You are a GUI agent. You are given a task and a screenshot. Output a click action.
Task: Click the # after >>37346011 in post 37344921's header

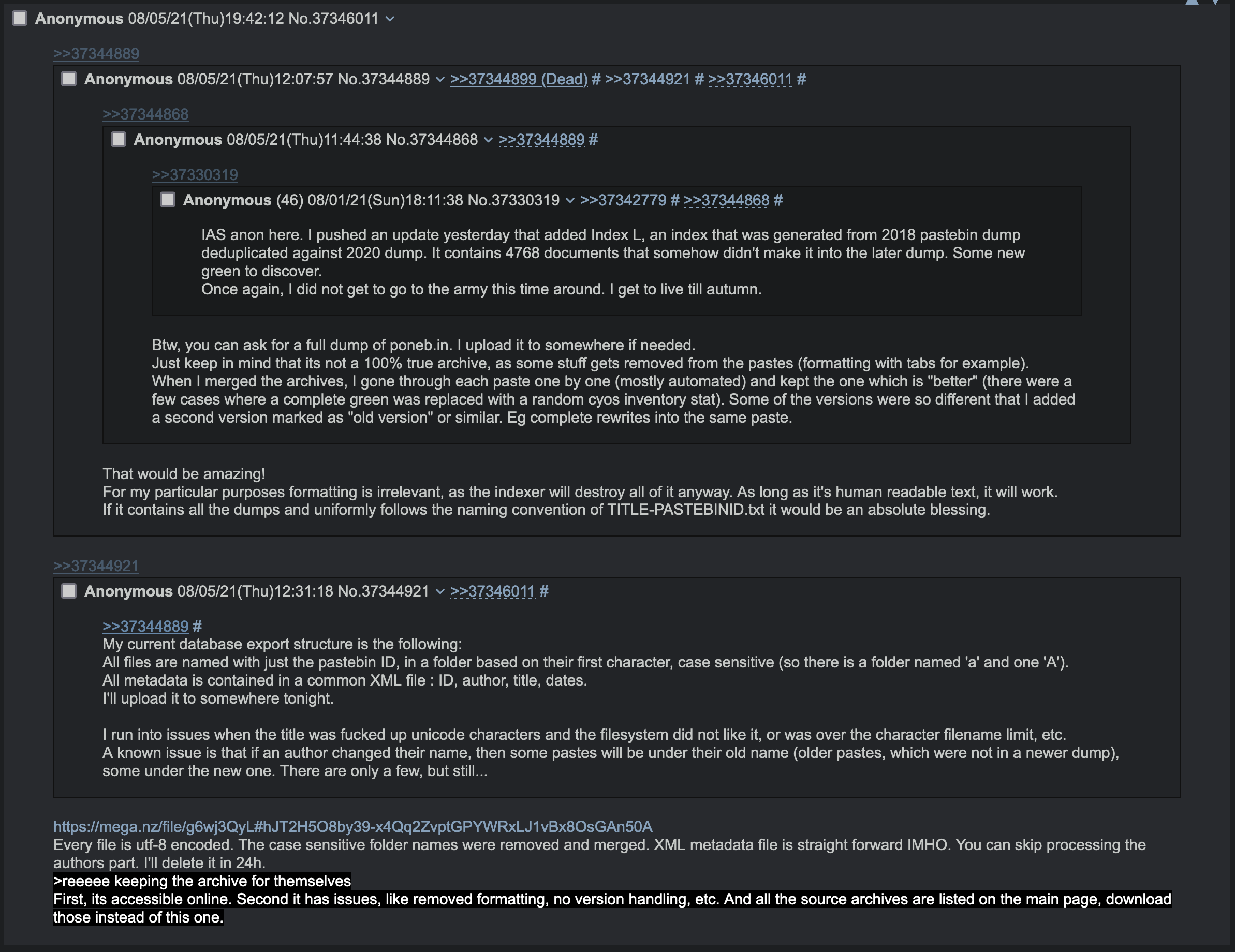pos(544,591)
